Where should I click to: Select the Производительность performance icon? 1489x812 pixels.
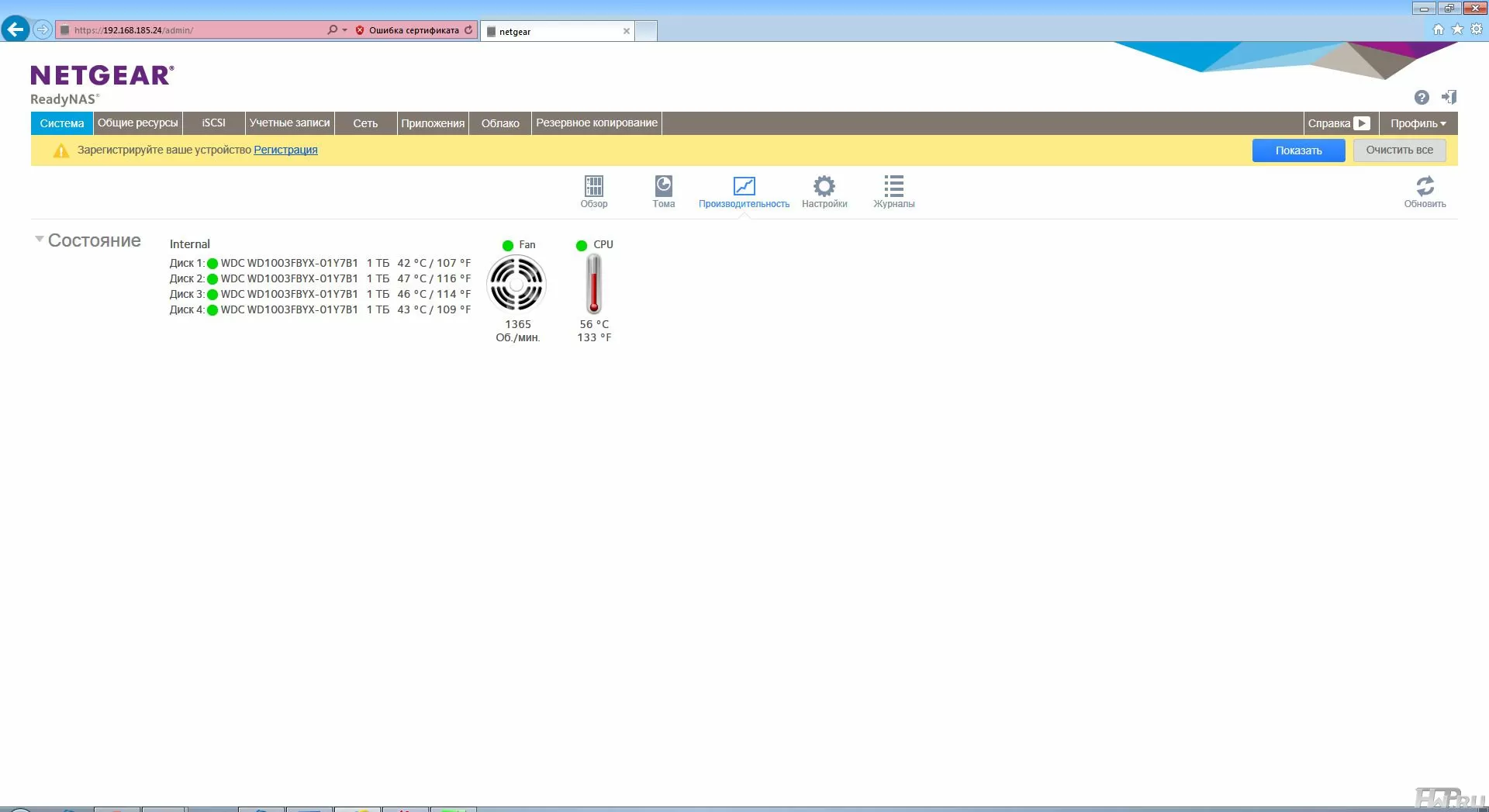pos(744,191)
